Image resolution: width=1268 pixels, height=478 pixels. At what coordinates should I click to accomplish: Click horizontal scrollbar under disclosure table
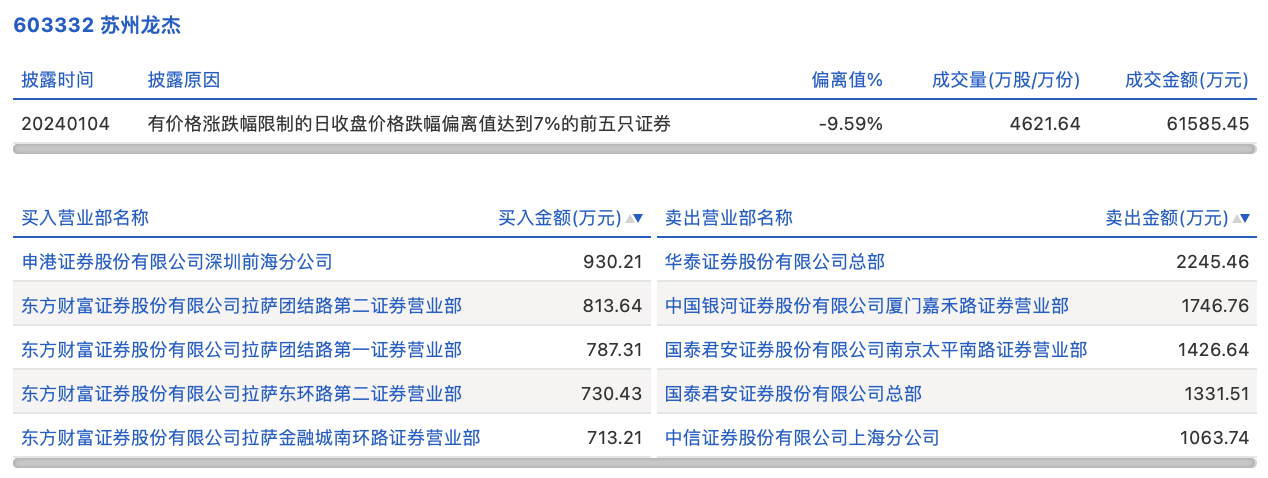[634, 149]
